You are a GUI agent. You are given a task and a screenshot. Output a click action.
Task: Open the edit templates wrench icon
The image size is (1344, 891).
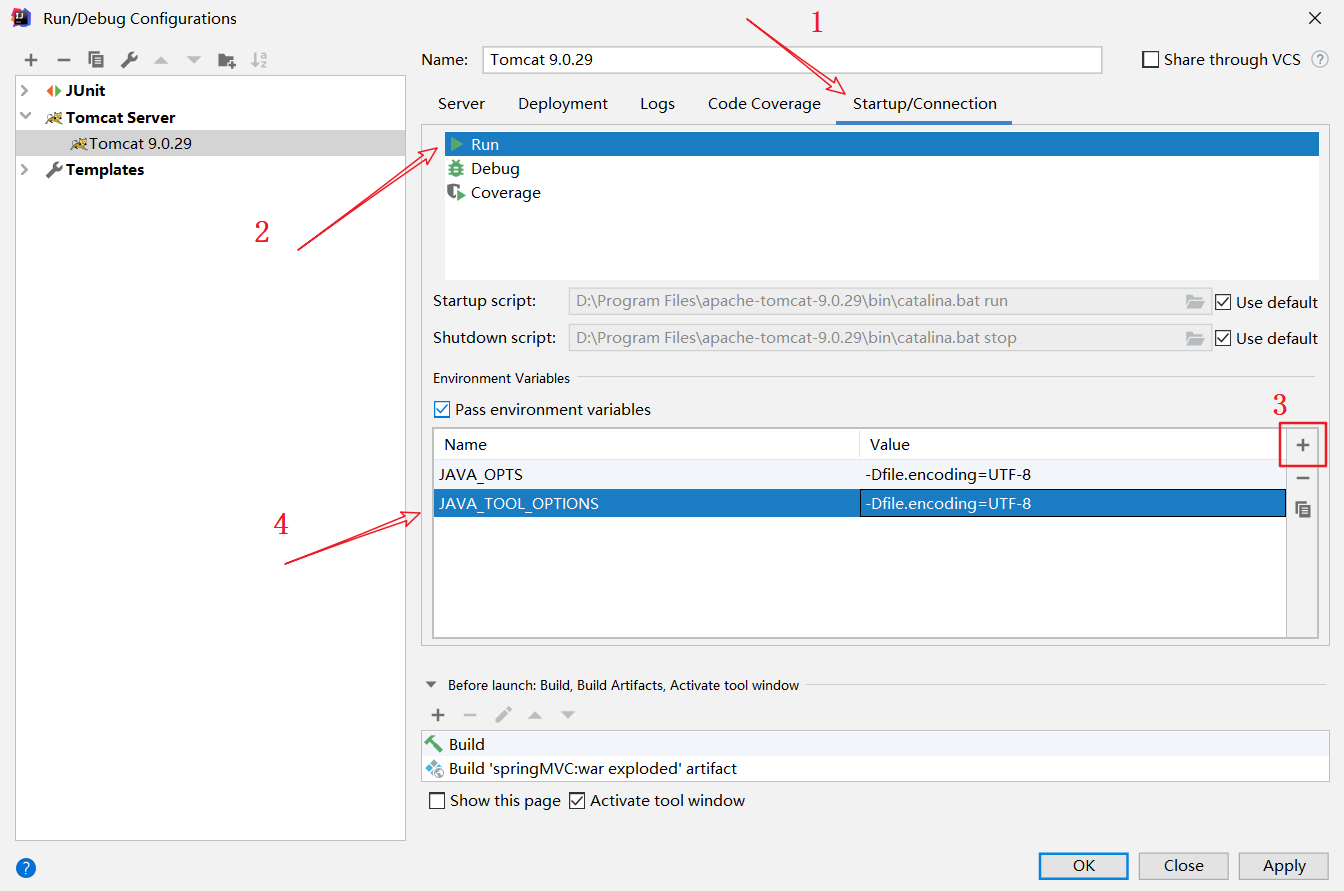(129, 60)
